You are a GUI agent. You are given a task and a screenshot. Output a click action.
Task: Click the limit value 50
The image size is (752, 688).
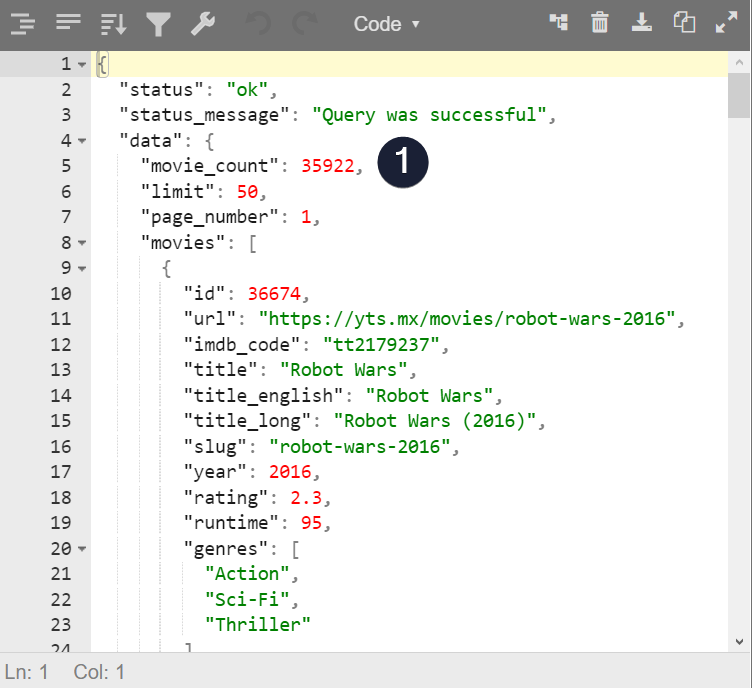[247, 192]
